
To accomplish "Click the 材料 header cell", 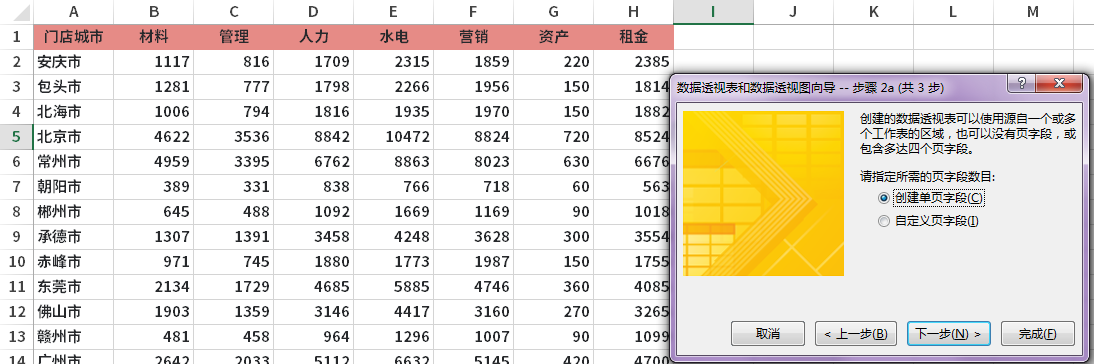I will 154,37.
